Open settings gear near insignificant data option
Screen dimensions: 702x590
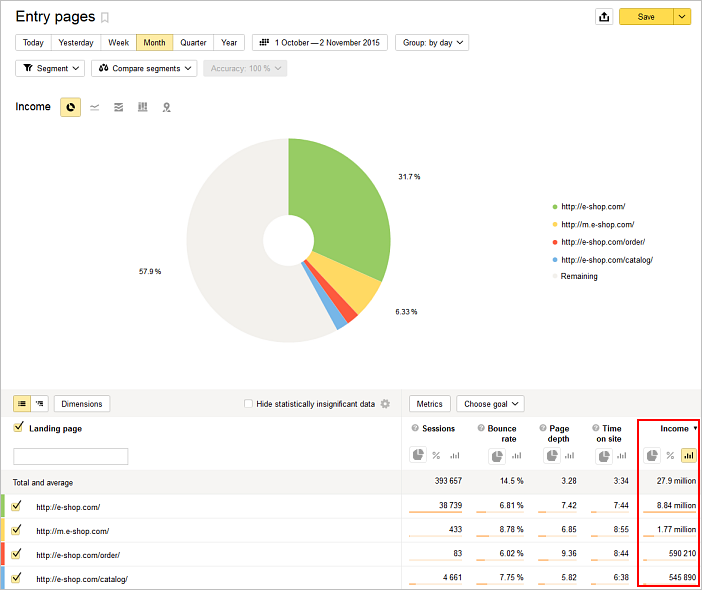pyautogui.click(x=385, y=404)
